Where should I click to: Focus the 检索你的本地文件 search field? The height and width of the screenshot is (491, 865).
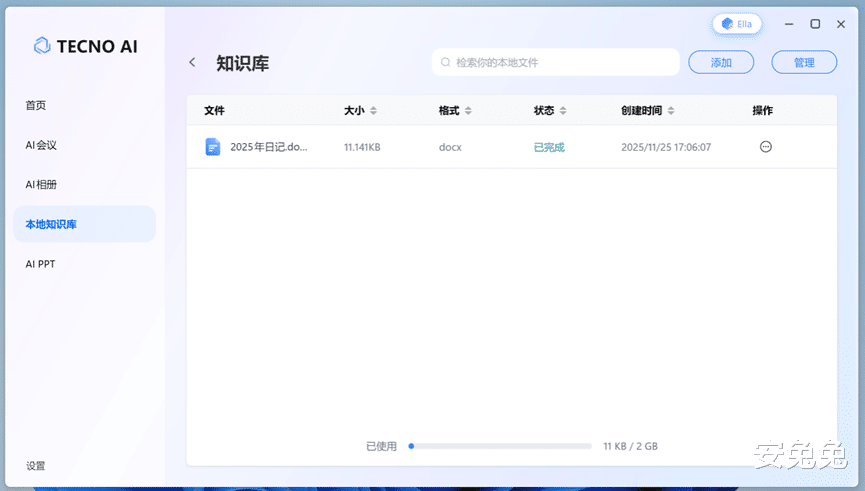(x=556, y=62)
